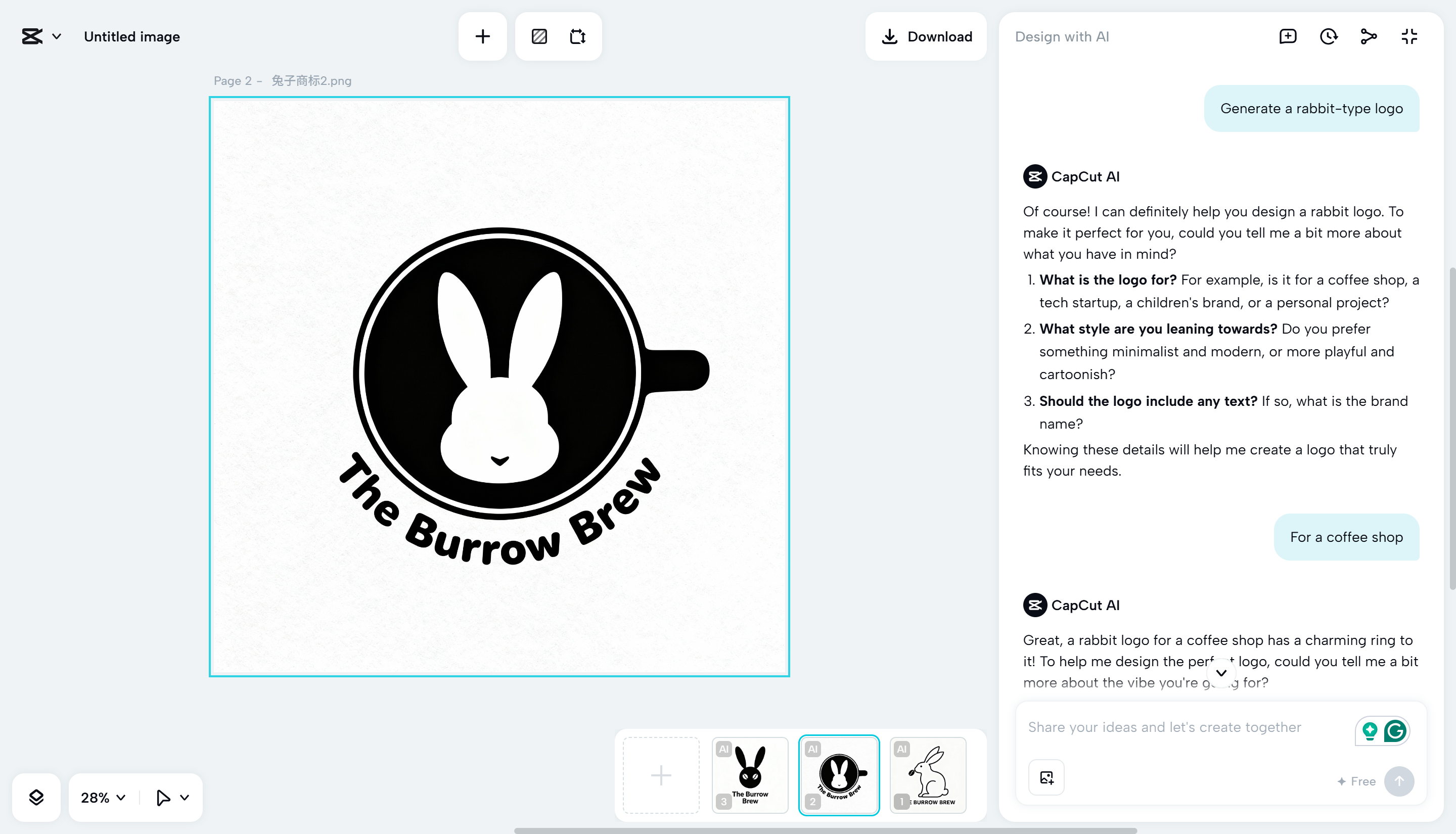Select page 3 The Burrow Brew thumbnail
1456x834 pixels.
click(750, 775)
